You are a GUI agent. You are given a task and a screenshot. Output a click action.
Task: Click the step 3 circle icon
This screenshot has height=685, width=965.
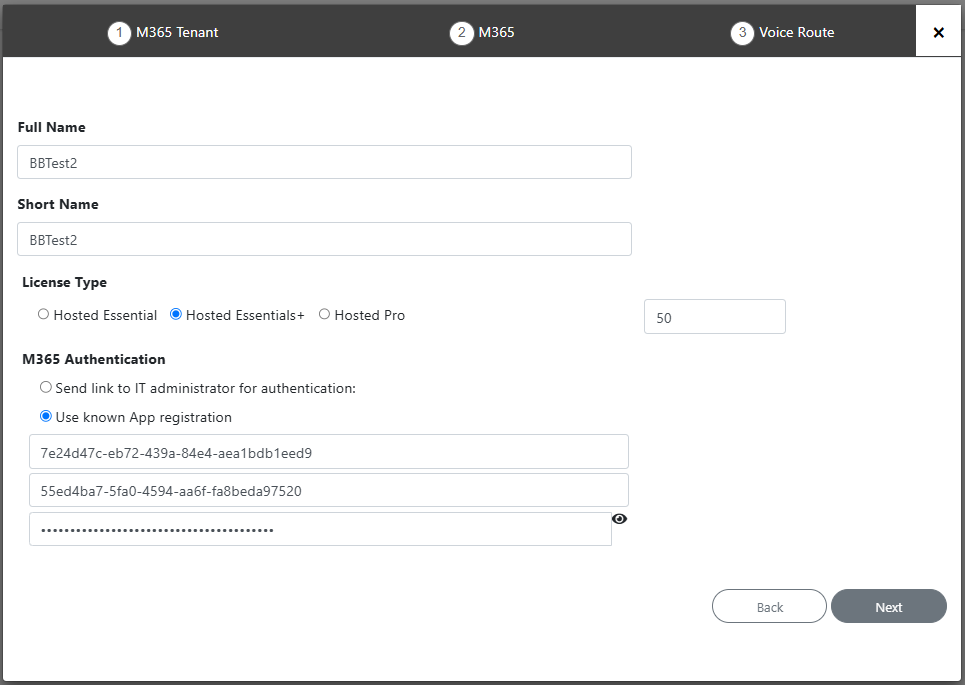[x=742, y=33]
